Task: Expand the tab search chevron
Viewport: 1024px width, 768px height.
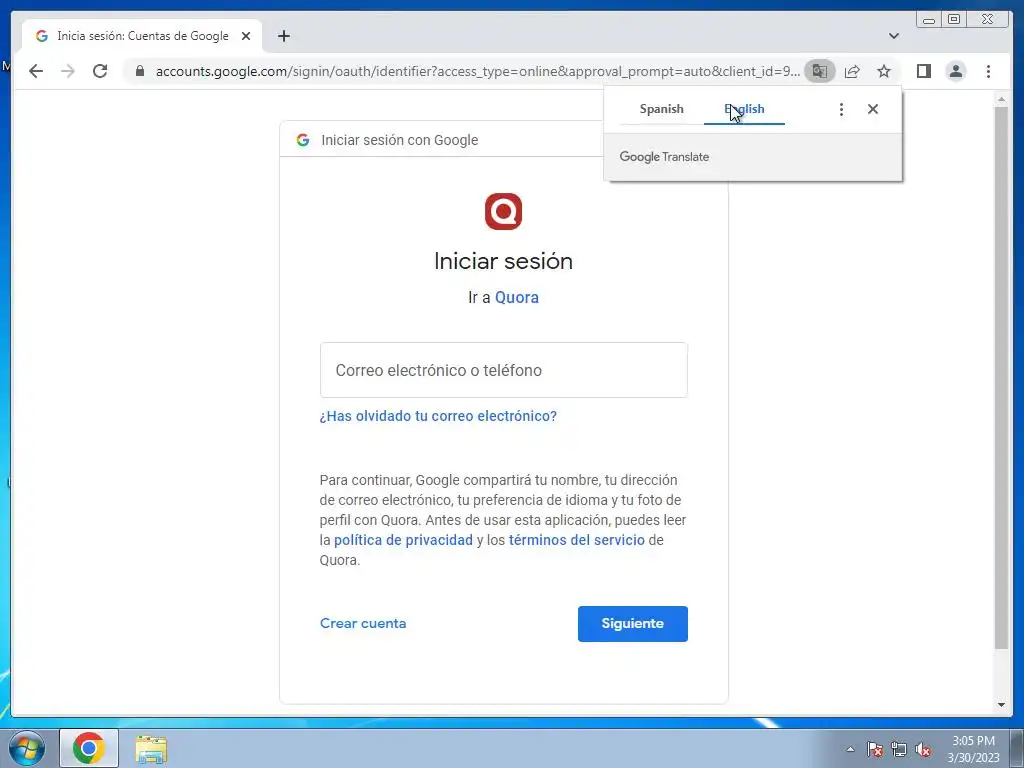Action: [894, 36]
